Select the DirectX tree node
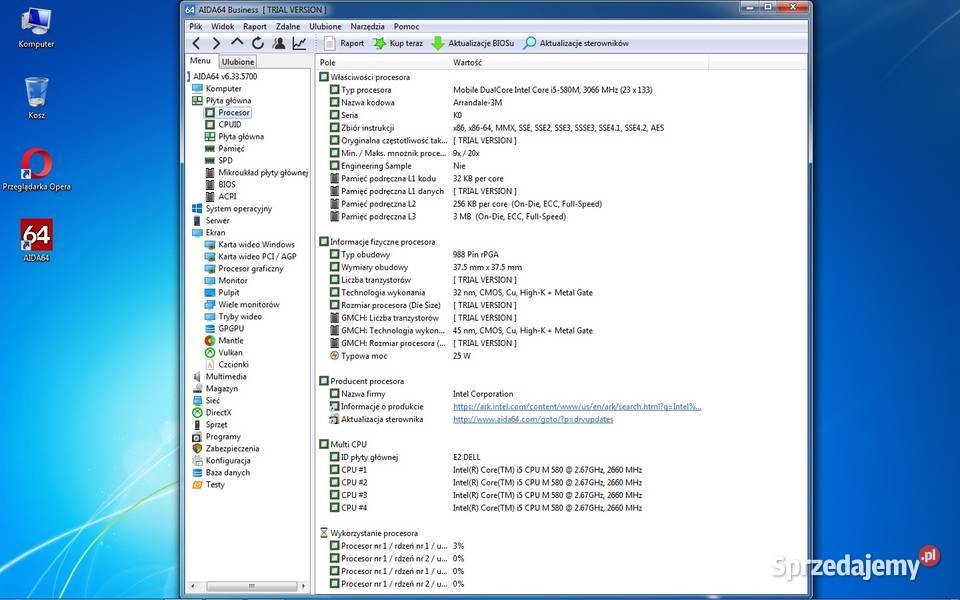The width and height of the screenshot is (960, 600). point(218,413)
